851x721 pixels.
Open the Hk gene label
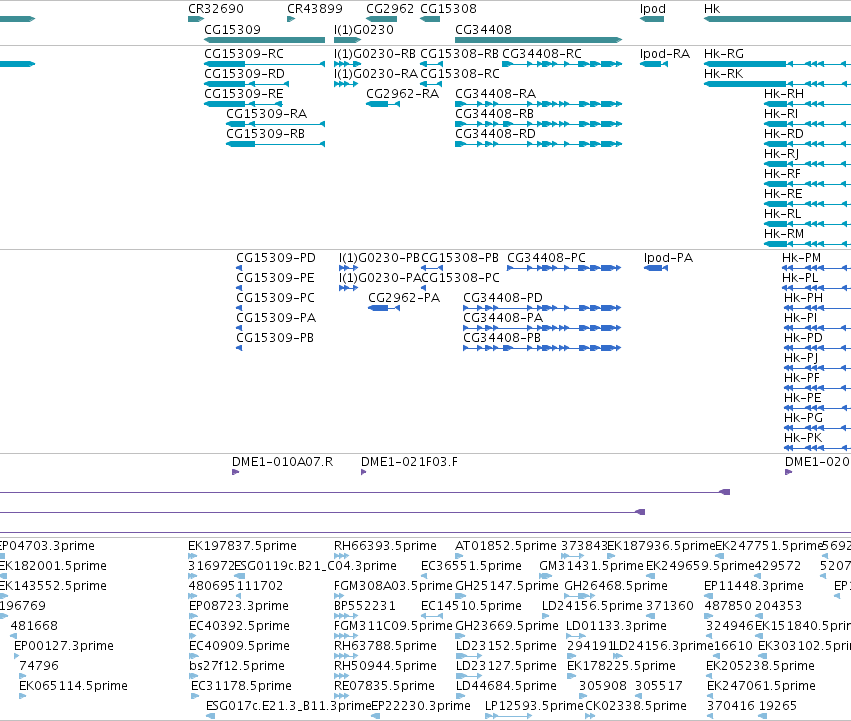(712, 9)
